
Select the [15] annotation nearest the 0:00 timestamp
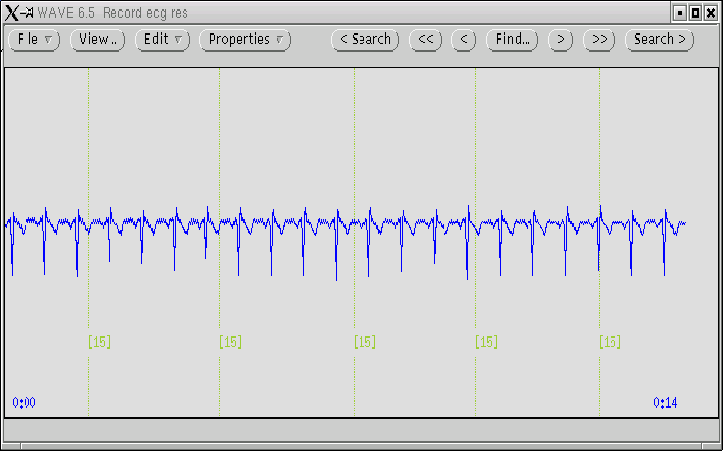click(x=99, y=342)
